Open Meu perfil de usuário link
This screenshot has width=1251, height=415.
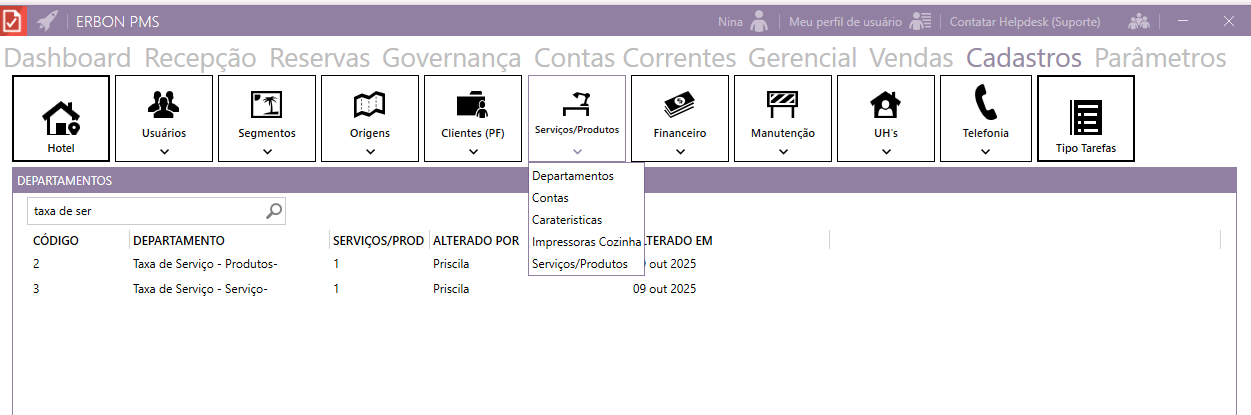[x=845, y=21]
